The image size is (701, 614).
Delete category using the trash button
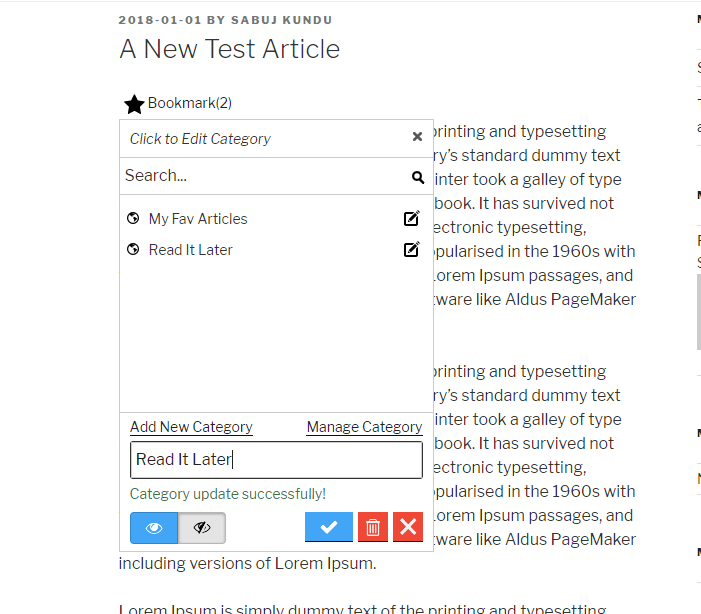[372, 527]
